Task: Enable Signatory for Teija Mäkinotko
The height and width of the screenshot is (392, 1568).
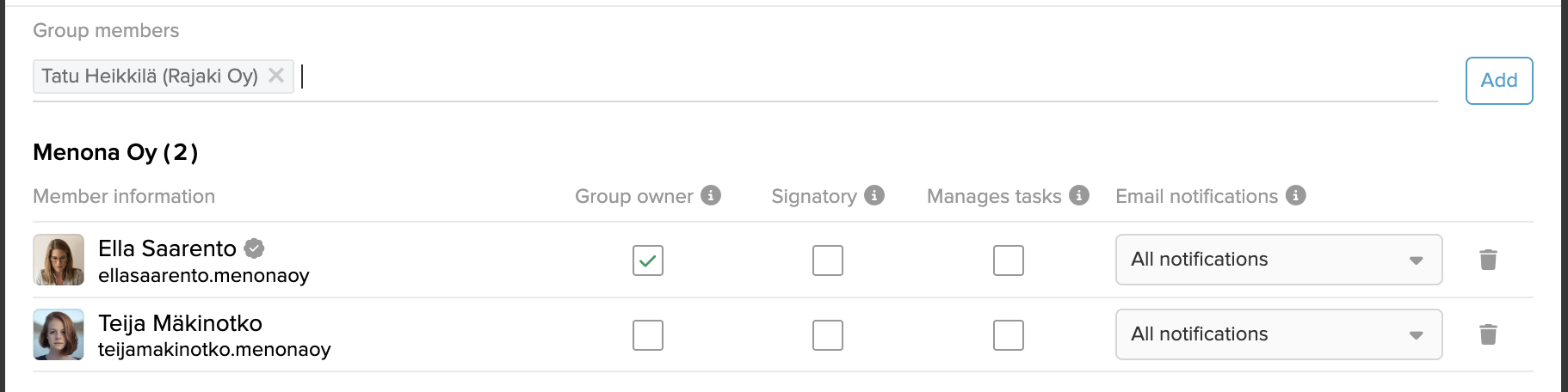Action: [x=828, y=335]
